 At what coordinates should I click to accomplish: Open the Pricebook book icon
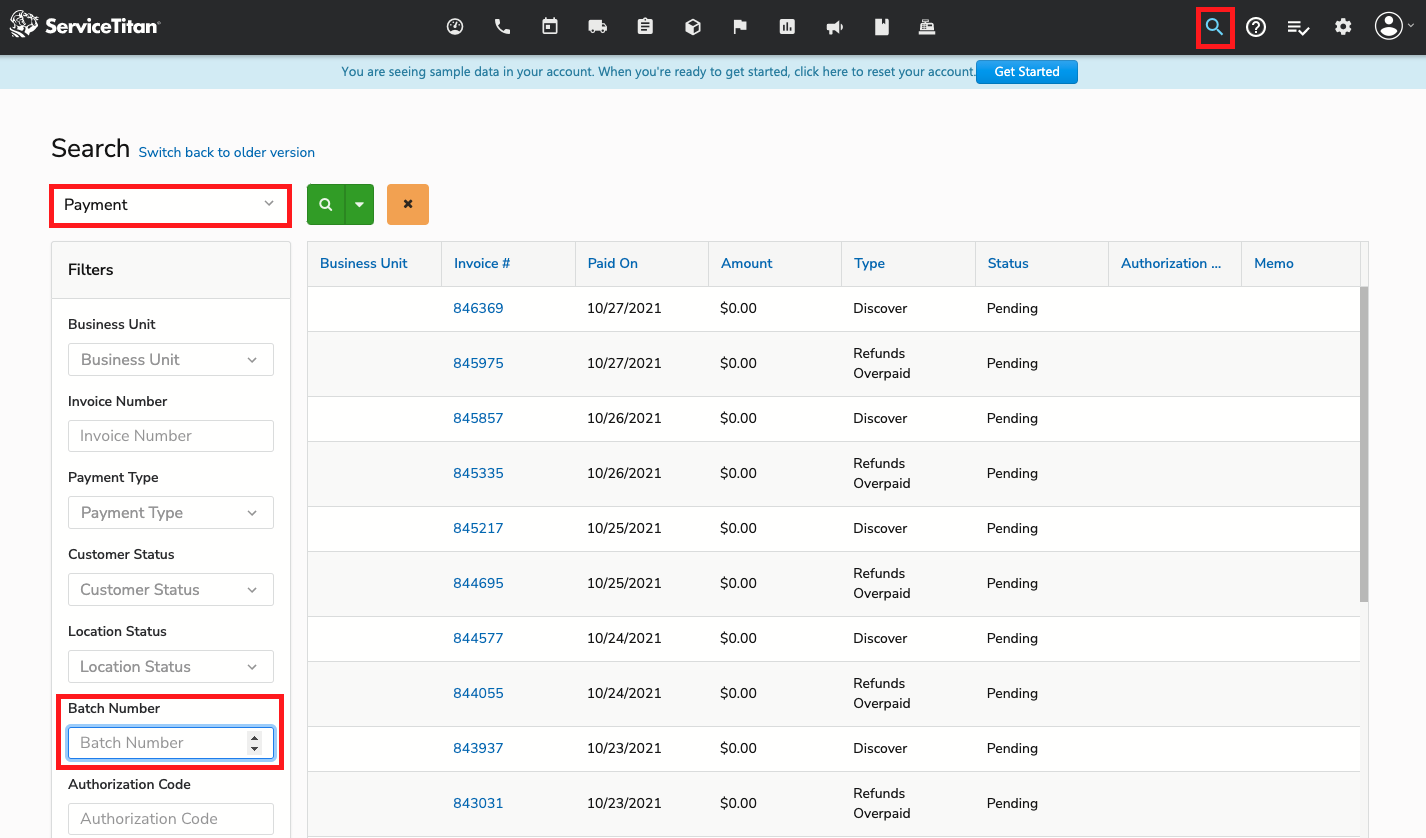(882, 27)
